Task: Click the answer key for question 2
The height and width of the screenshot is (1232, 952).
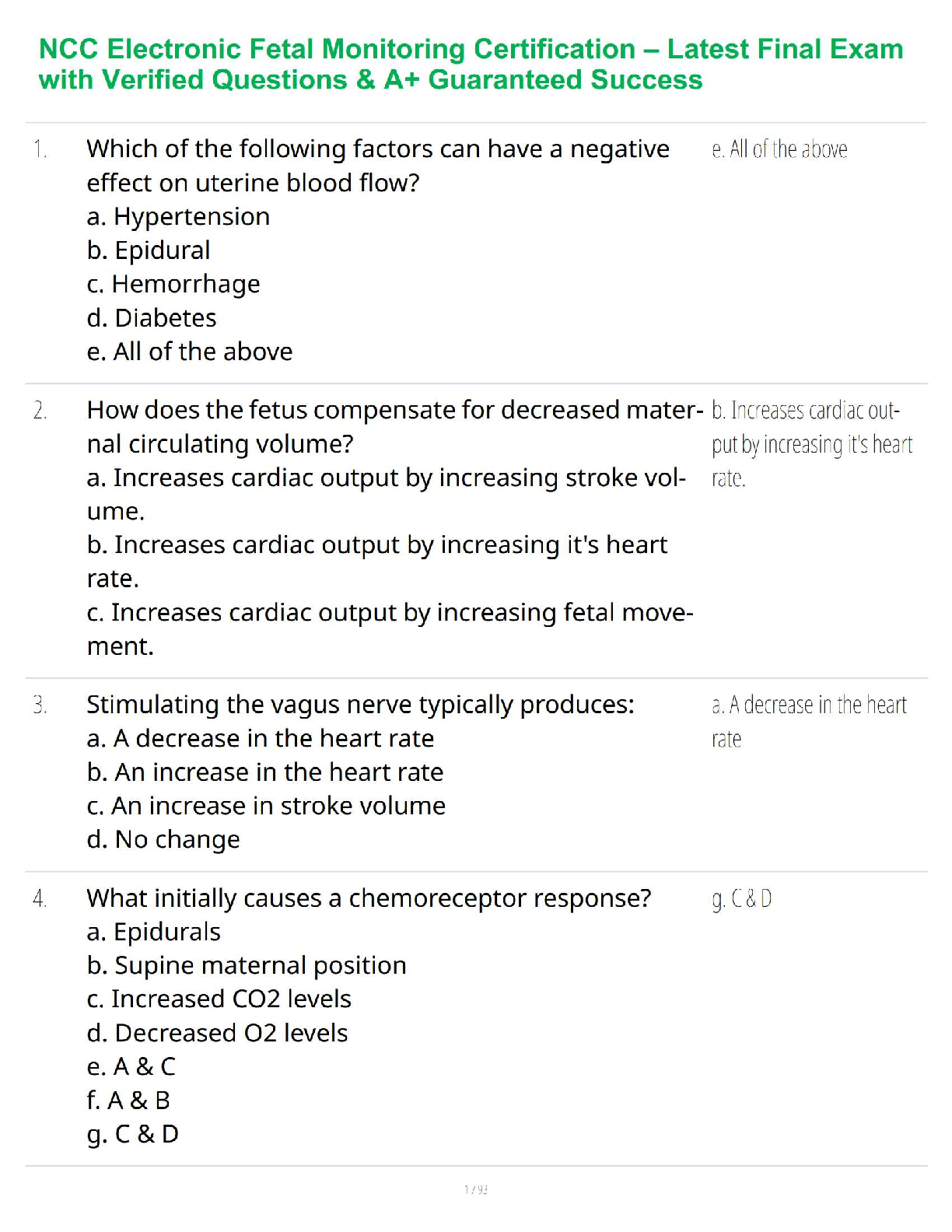Action: coord(811,443)
